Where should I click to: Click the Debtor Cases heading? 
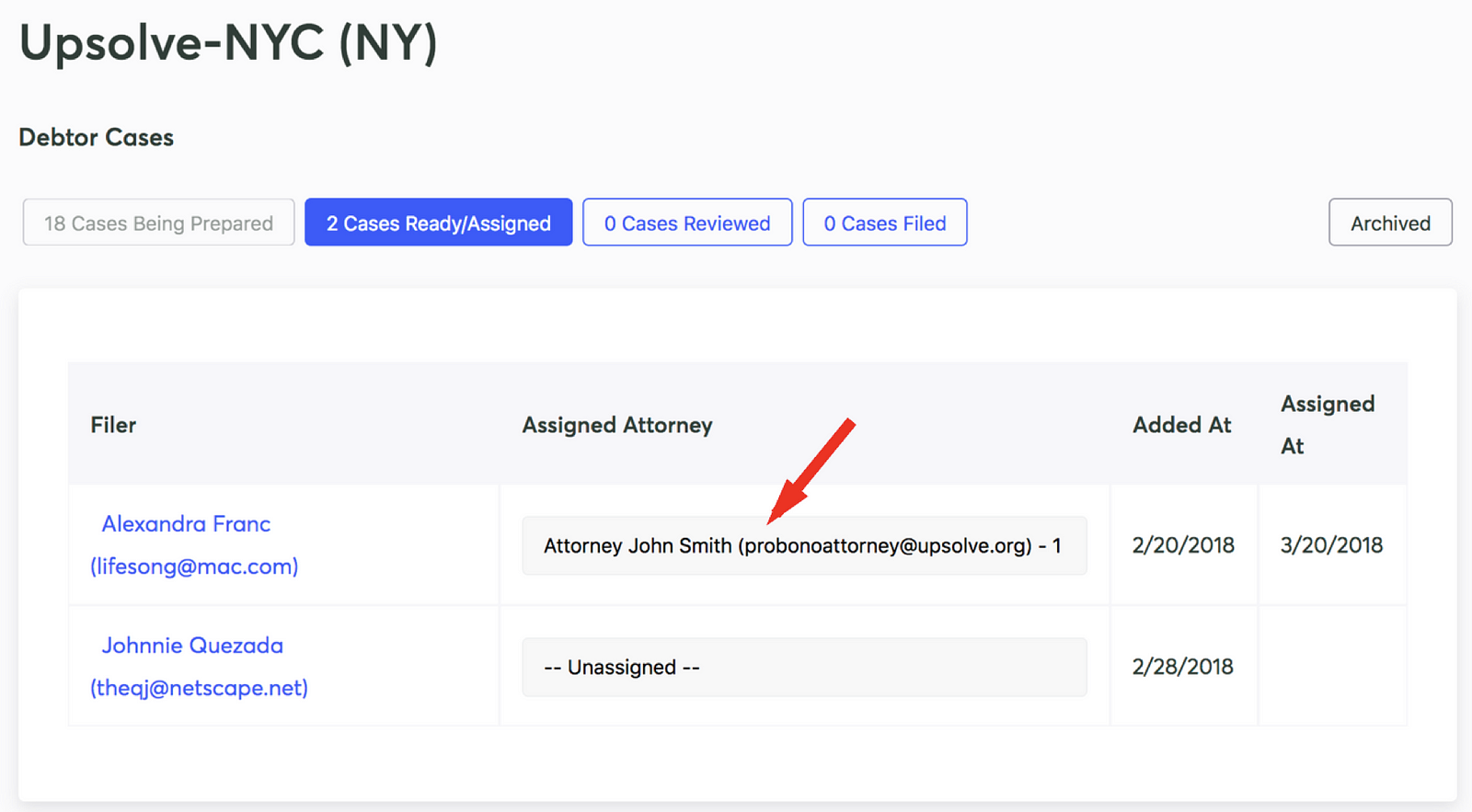[97, 137]
